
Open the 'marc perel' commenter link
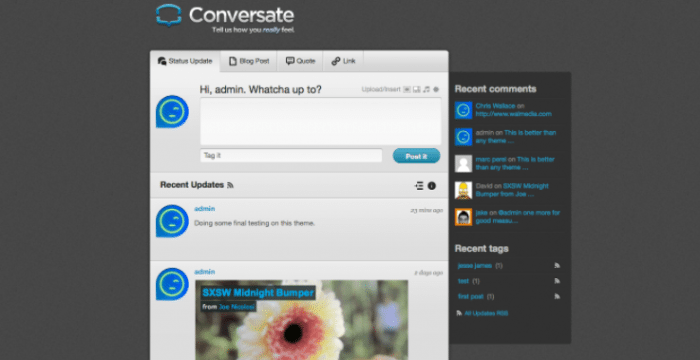point(491,159)
